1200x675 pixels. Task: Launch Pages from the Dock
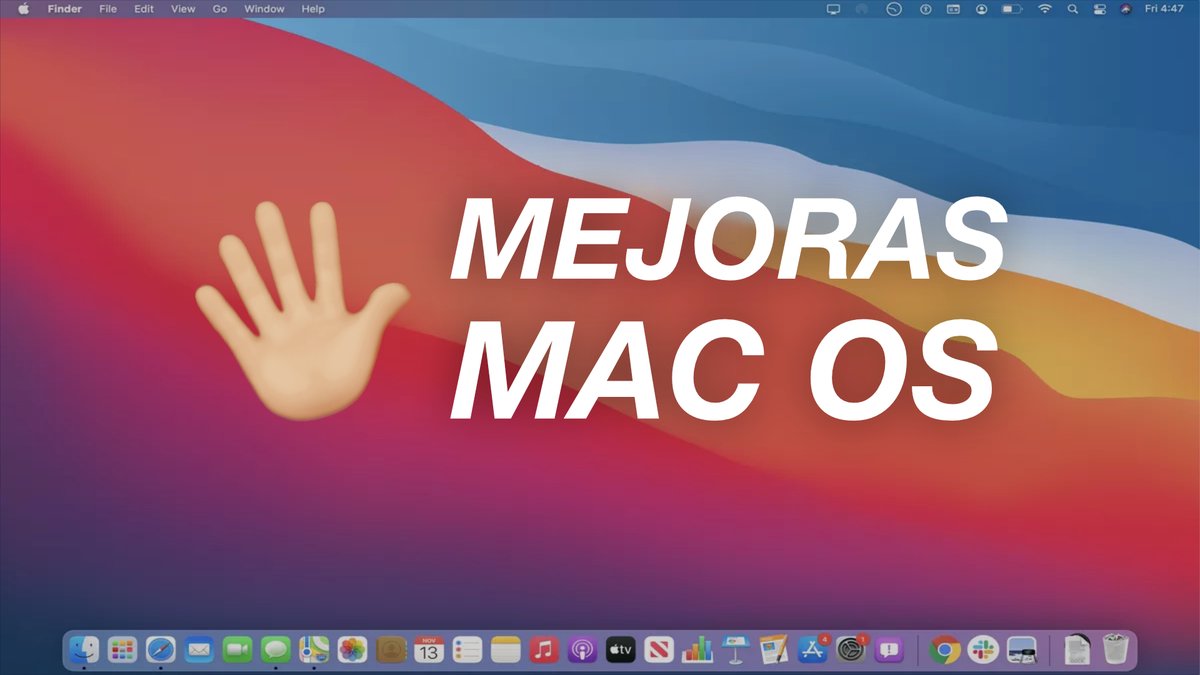[x=774, y=650]
